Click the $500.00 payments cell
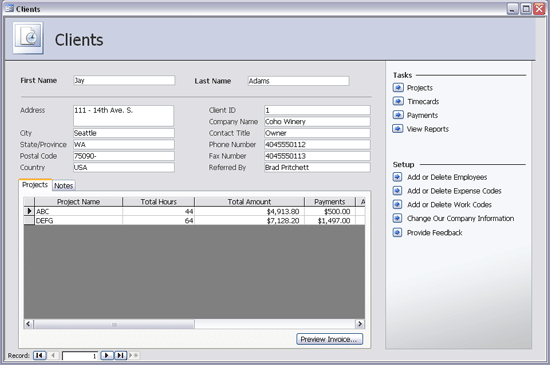The width and height of the screenshot is (550, 365). tap(330, 211)
